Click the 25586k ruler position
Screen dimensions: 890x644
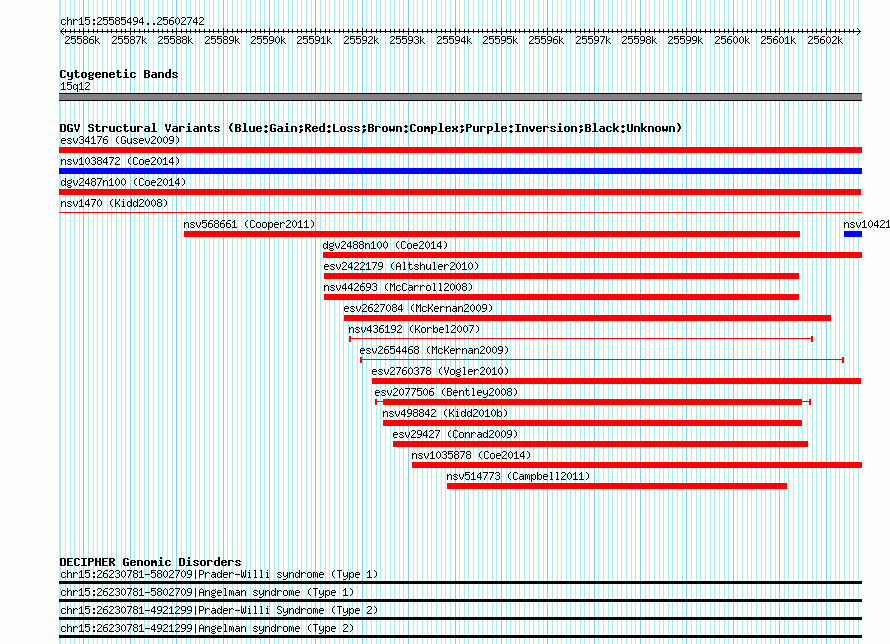(82, 40)
